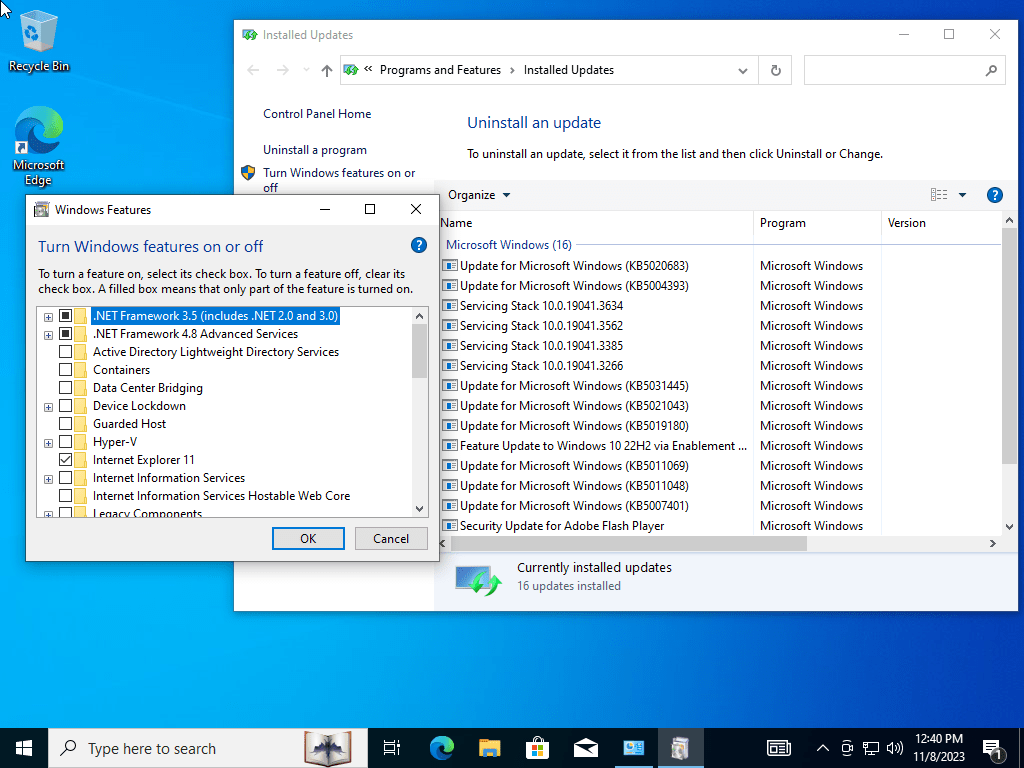Open the view options dropdown arrow
Viewport: 1024px width, 768px height.
pyautogui.click(x=962, y=195)
